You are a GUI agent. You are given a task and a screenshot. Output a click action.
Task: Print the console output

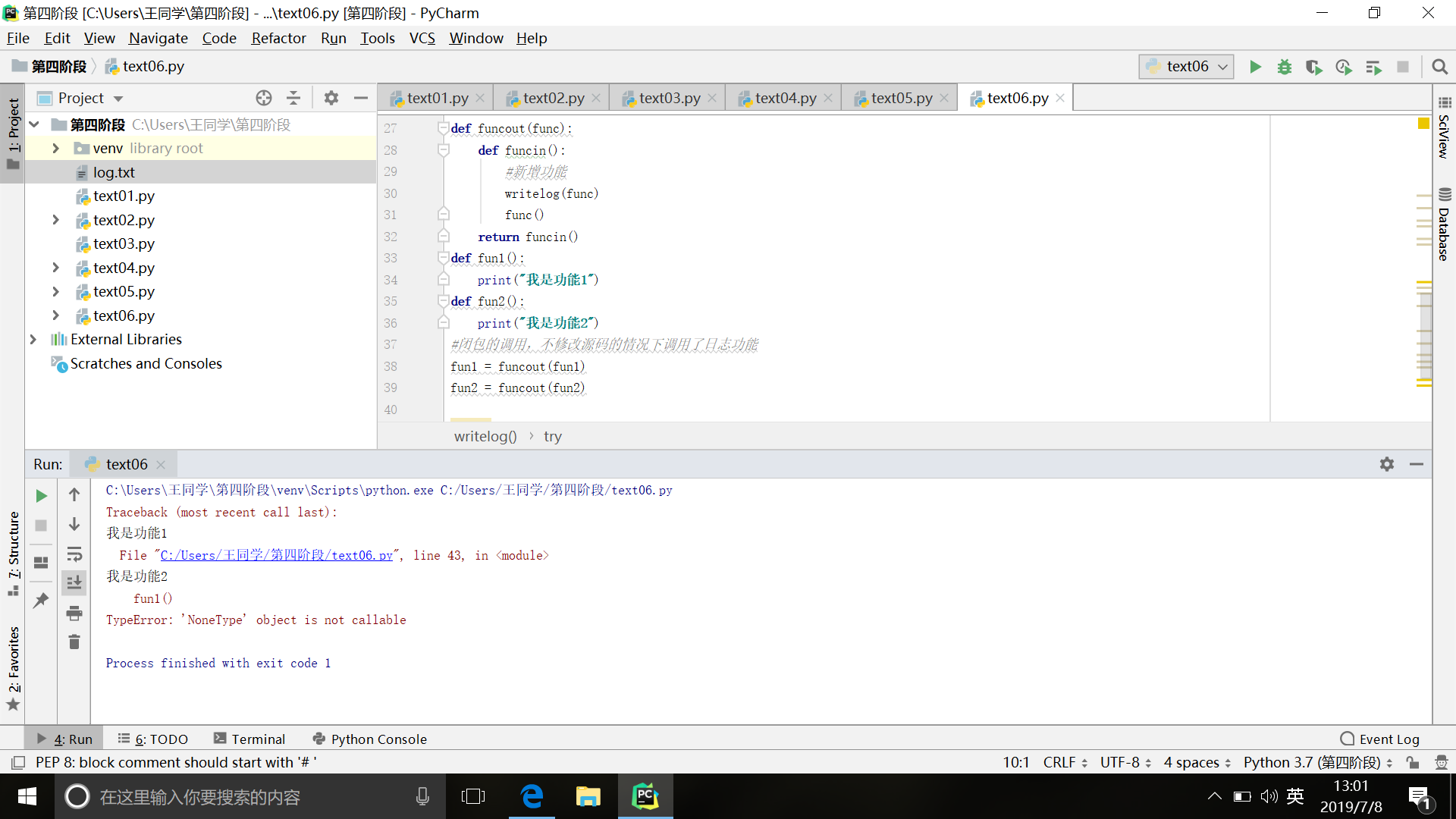coord(74,613)
